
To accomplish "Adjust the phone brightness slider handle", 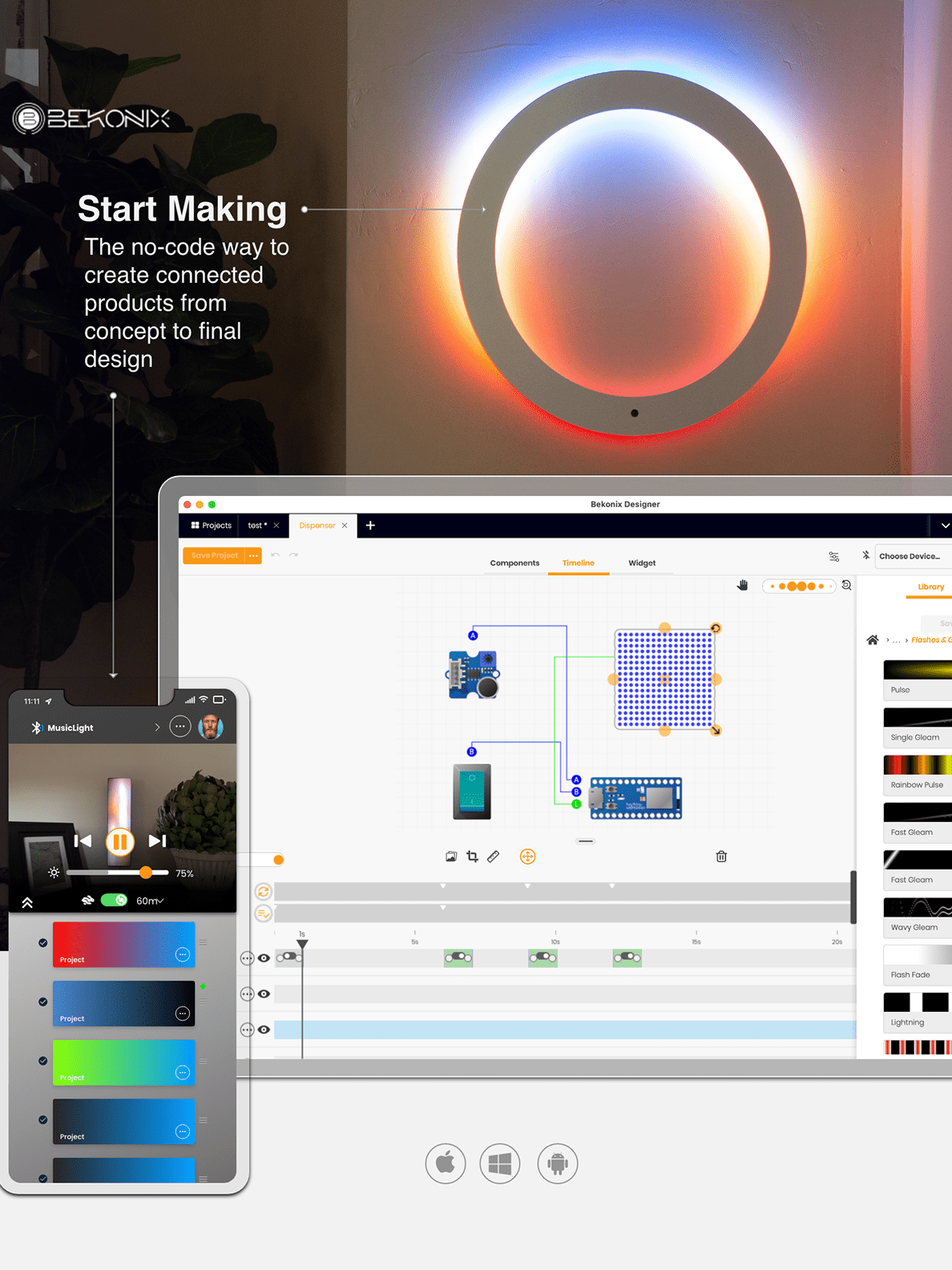I will [145, 873].
